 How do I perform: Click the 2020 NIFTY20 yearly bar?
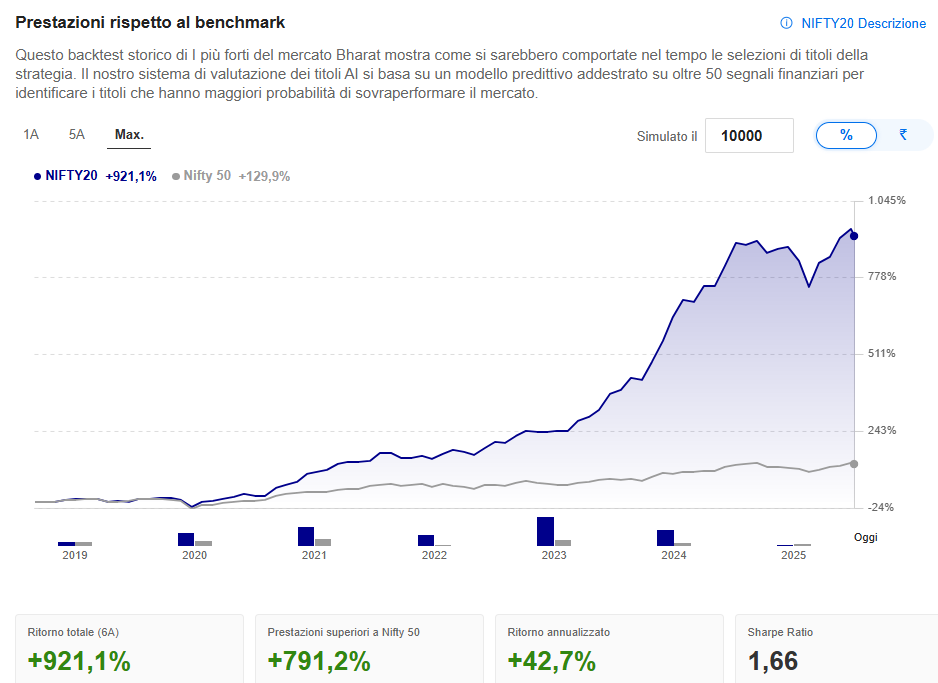[x=186, y=539]
